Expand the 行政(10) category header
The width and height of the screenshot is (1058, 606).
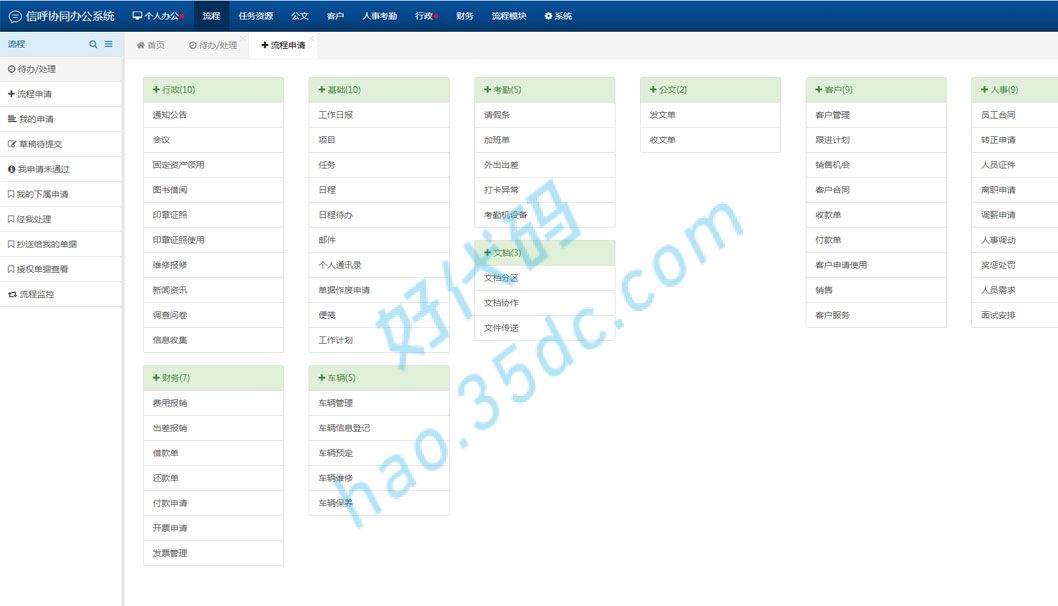213,90
